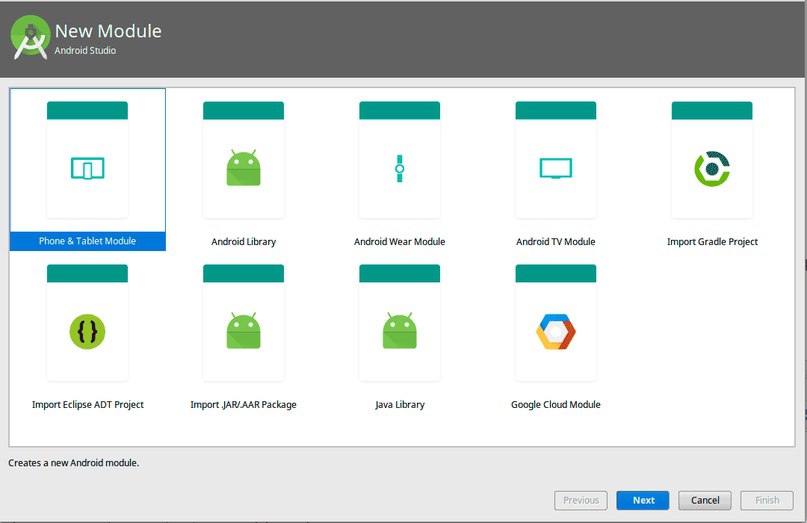Pick the Import .JAR/.AAR Package android icon
Screen dimensions: 807x523
(243, 330)
